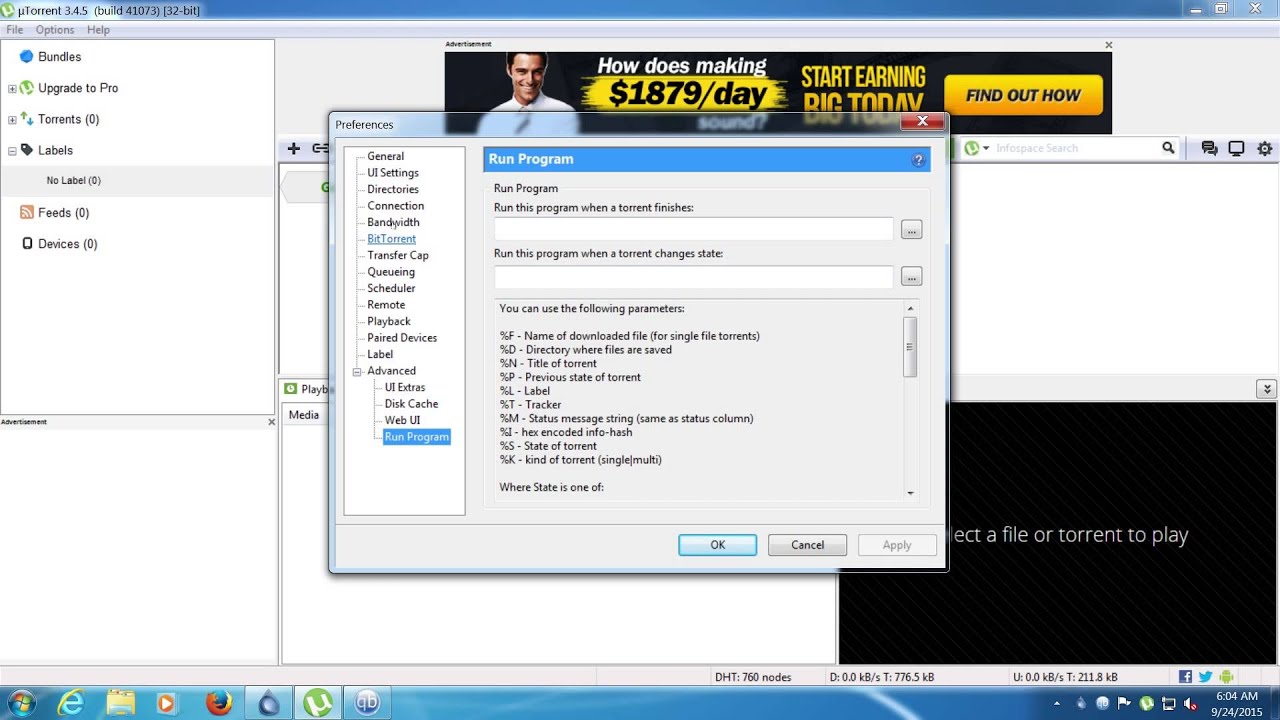
Task: Select Directories in Preferences tree
Action: pos(393,189)
